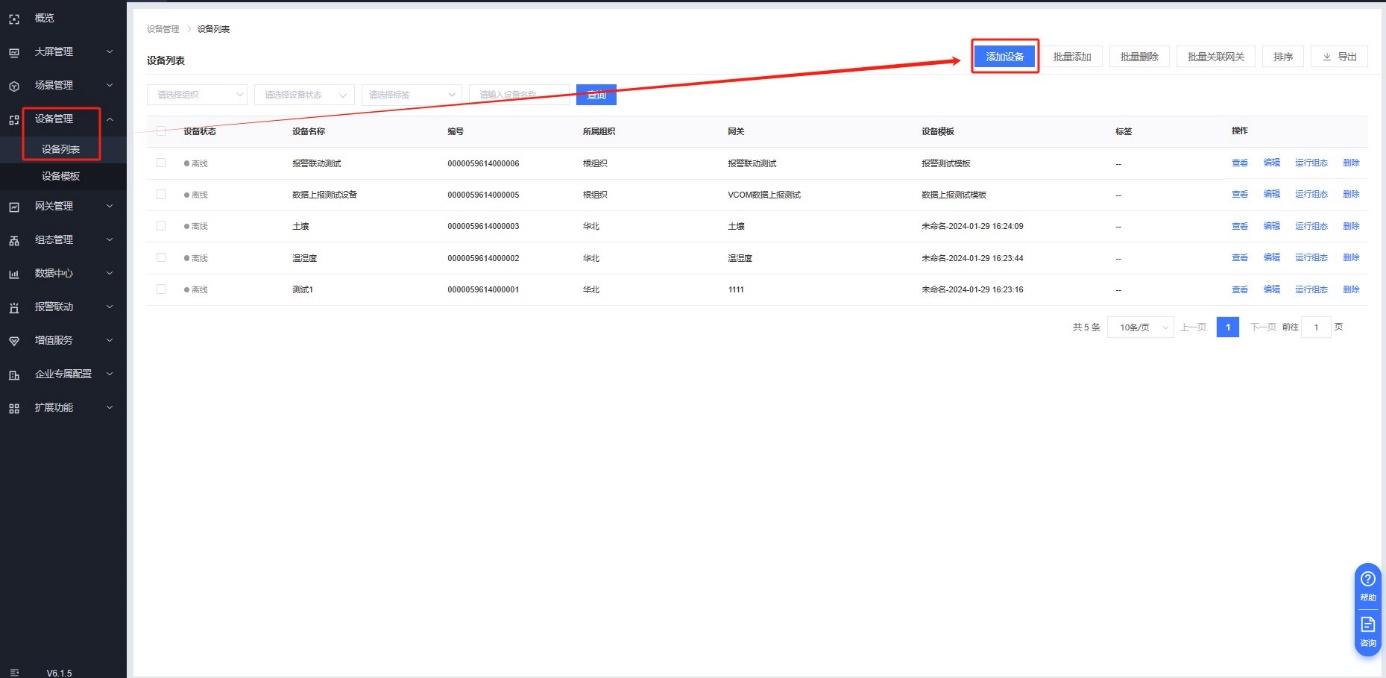Image resolution: width=1386 pixels, height=678 pixels.
Task: Click the 概览 overview icon in sidebar
Action: pos(14,19)
